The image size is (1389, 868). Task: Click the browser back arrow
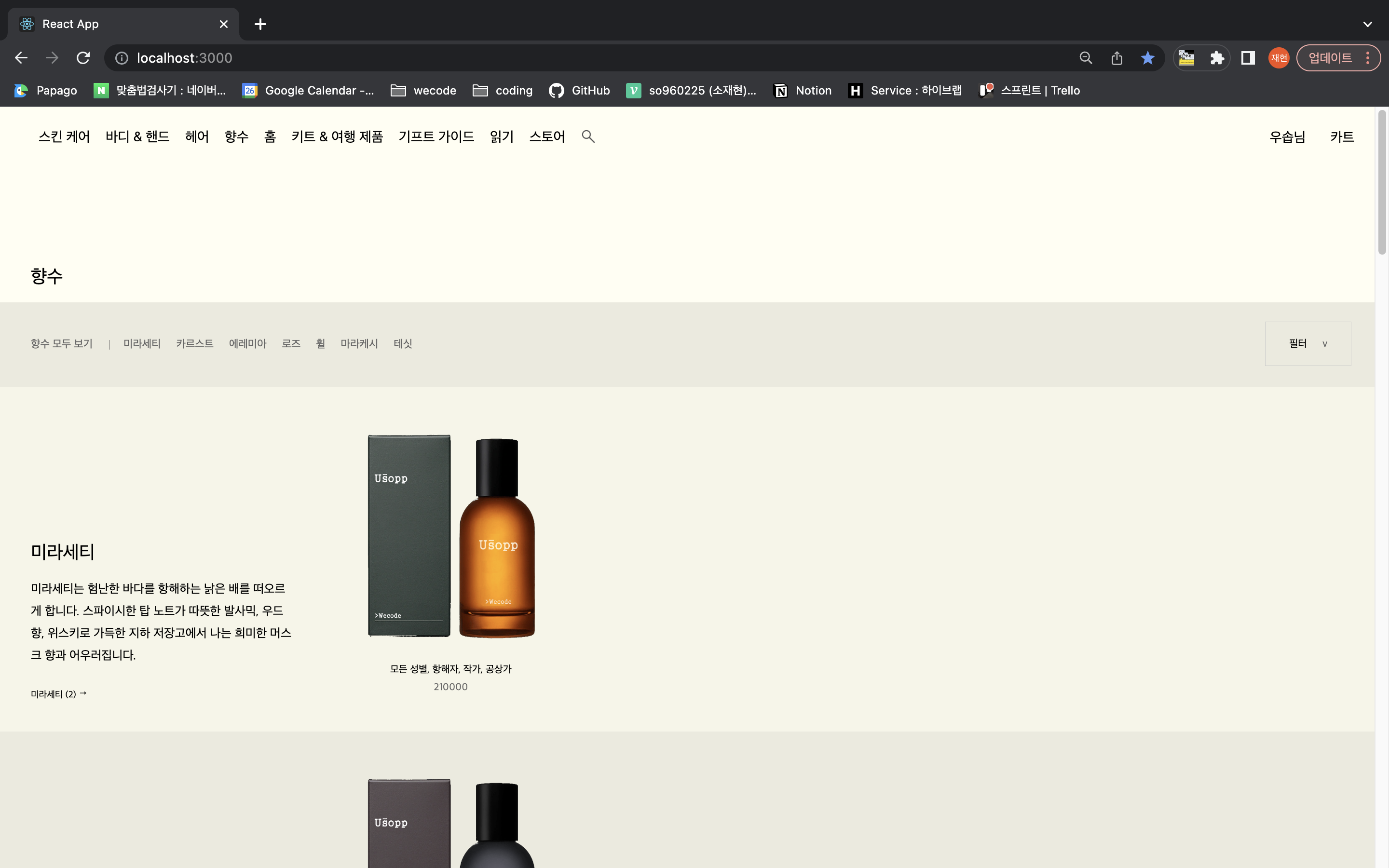21,58
